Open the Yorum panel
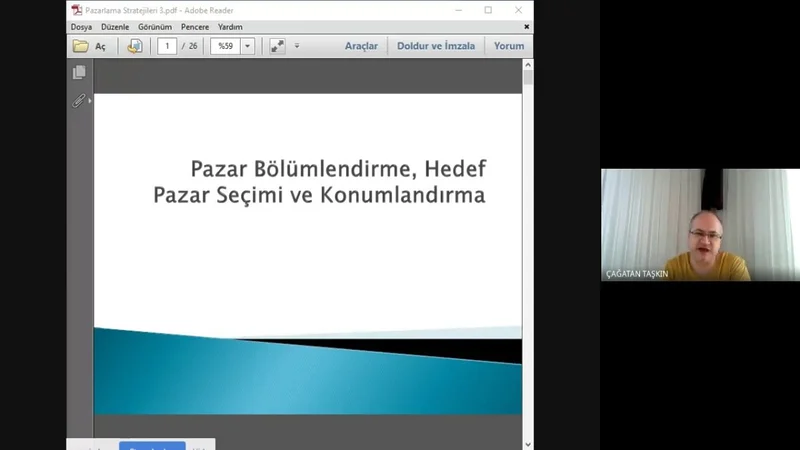800x450 pixels. [x=509, y=46]
